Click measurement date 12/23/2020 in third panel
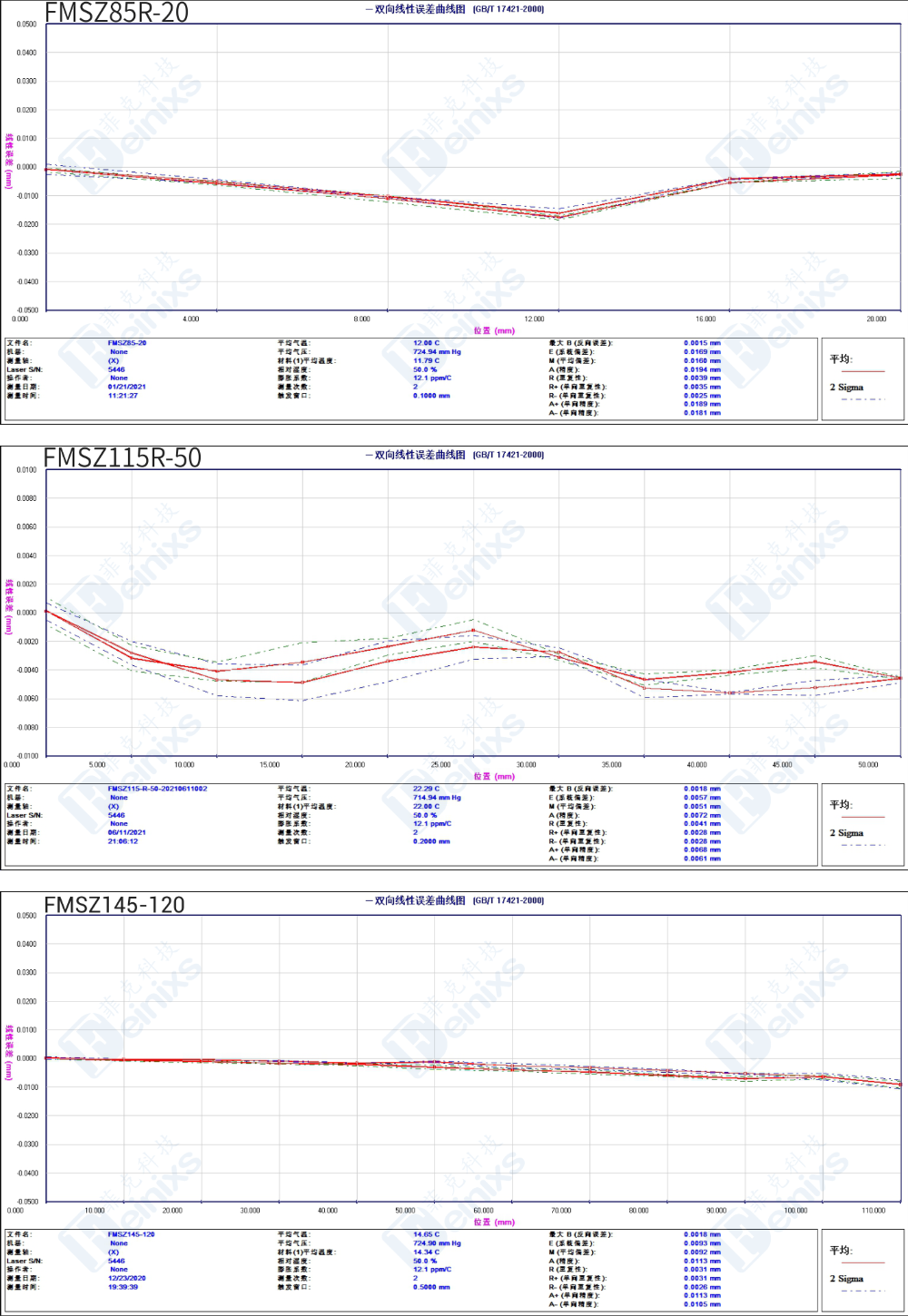 [x=126, y=1278]
